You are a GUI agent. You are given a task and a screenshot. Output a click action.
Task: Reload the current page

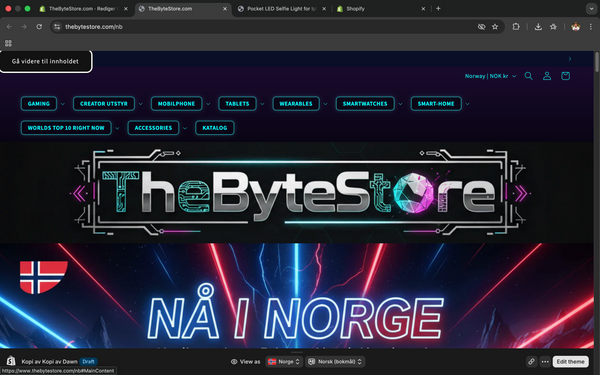(x=39, y=27)
